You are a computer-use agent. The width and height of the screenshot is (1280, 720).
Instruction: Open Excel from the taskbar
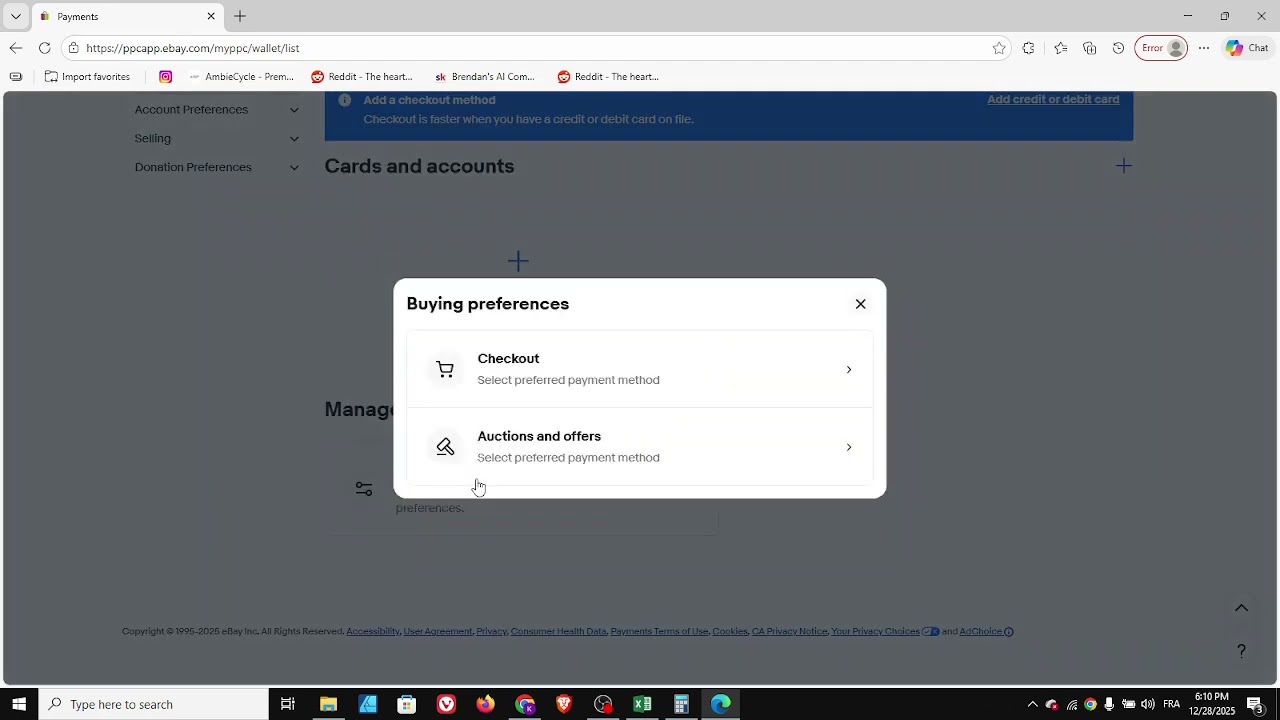coord(642,704)
